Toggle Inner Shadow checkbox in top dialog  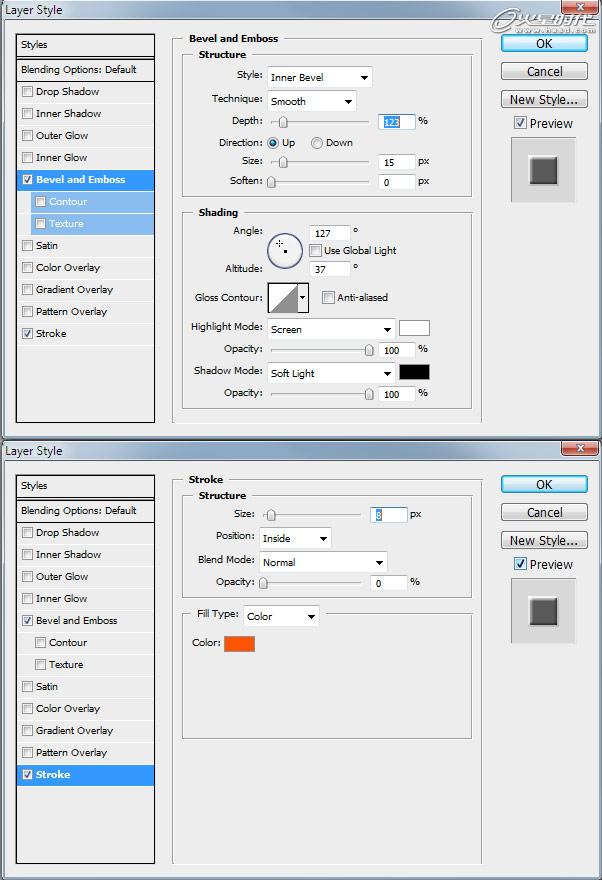point(27,113)
